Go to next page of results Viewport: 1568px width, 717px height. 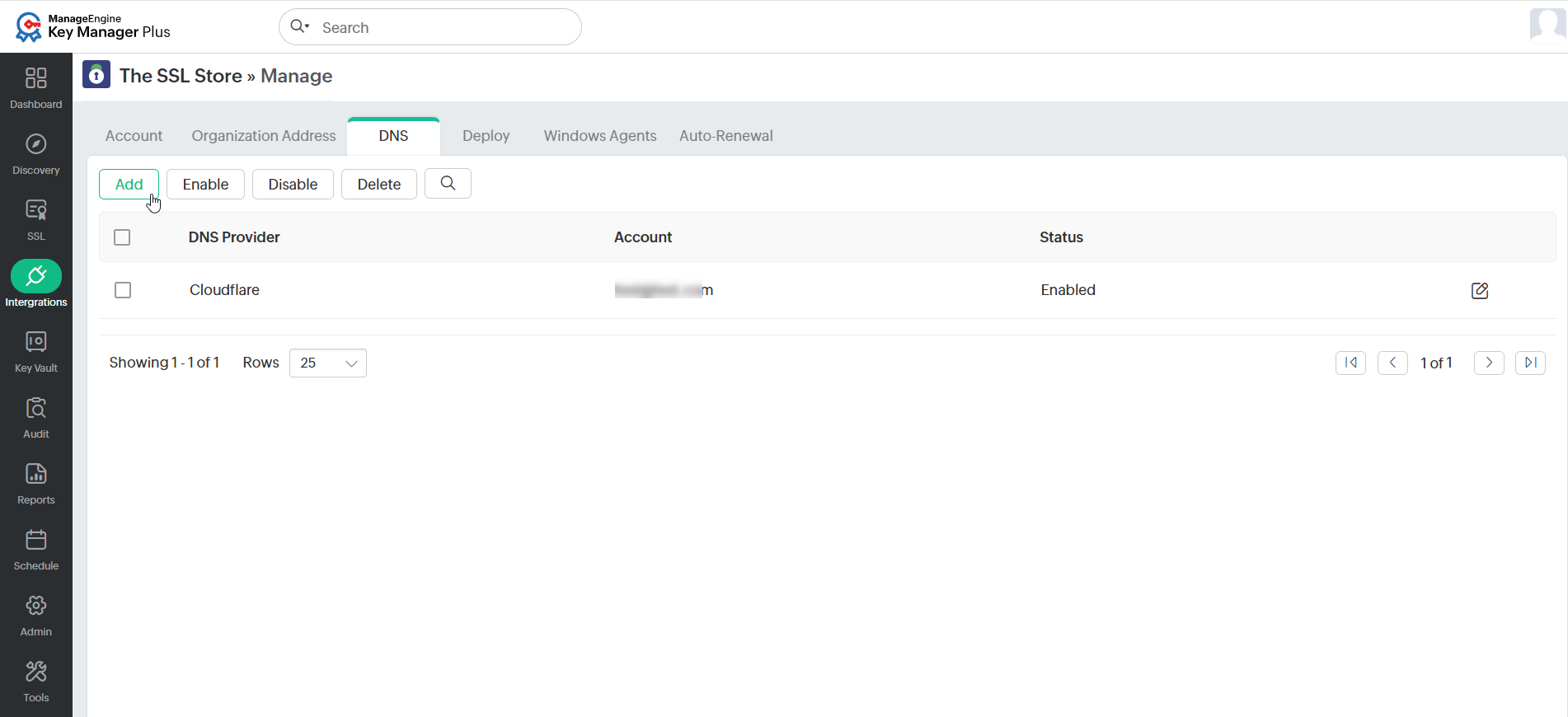[1489, 363]
